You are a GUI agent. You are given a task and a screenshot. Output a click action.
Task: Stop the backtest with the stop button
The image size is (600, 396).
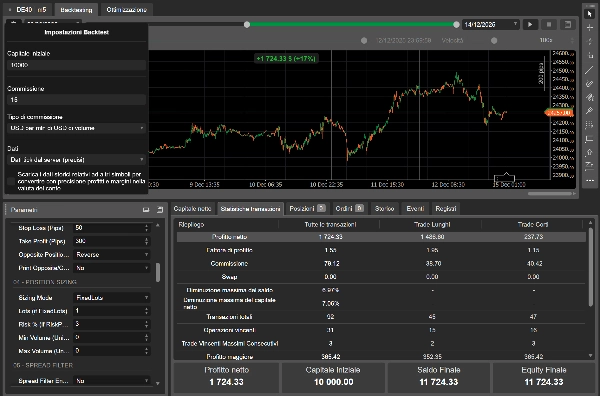(x=549, y=24)
